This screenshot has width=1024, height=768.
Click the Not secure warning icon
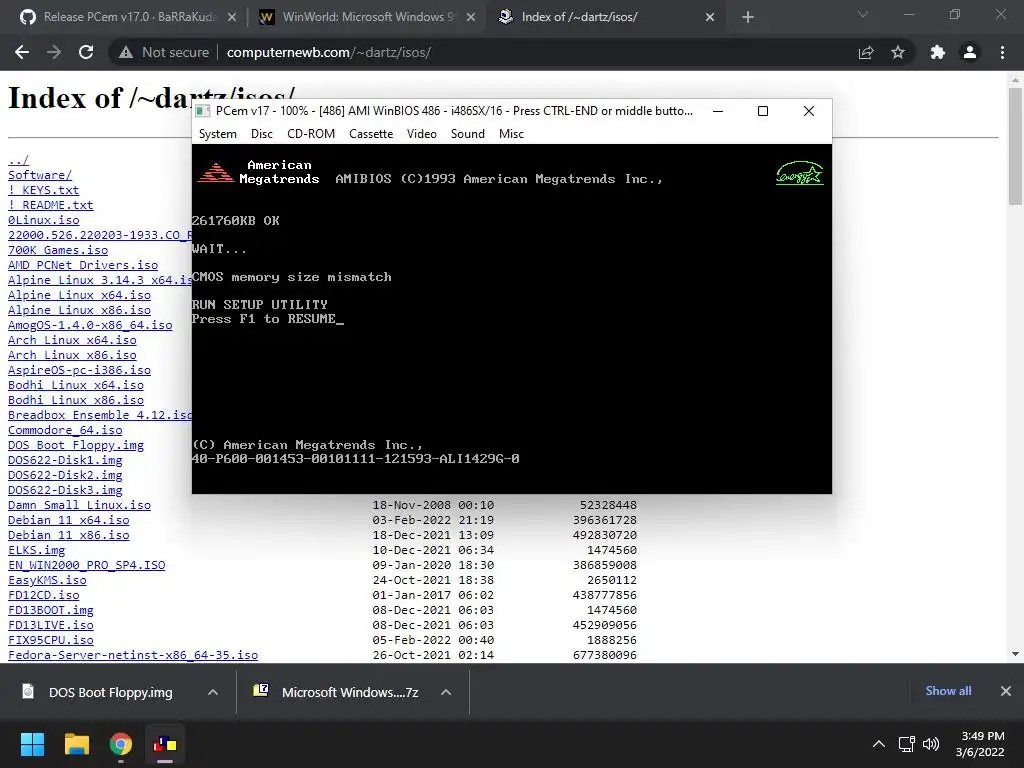click(126, 52)
